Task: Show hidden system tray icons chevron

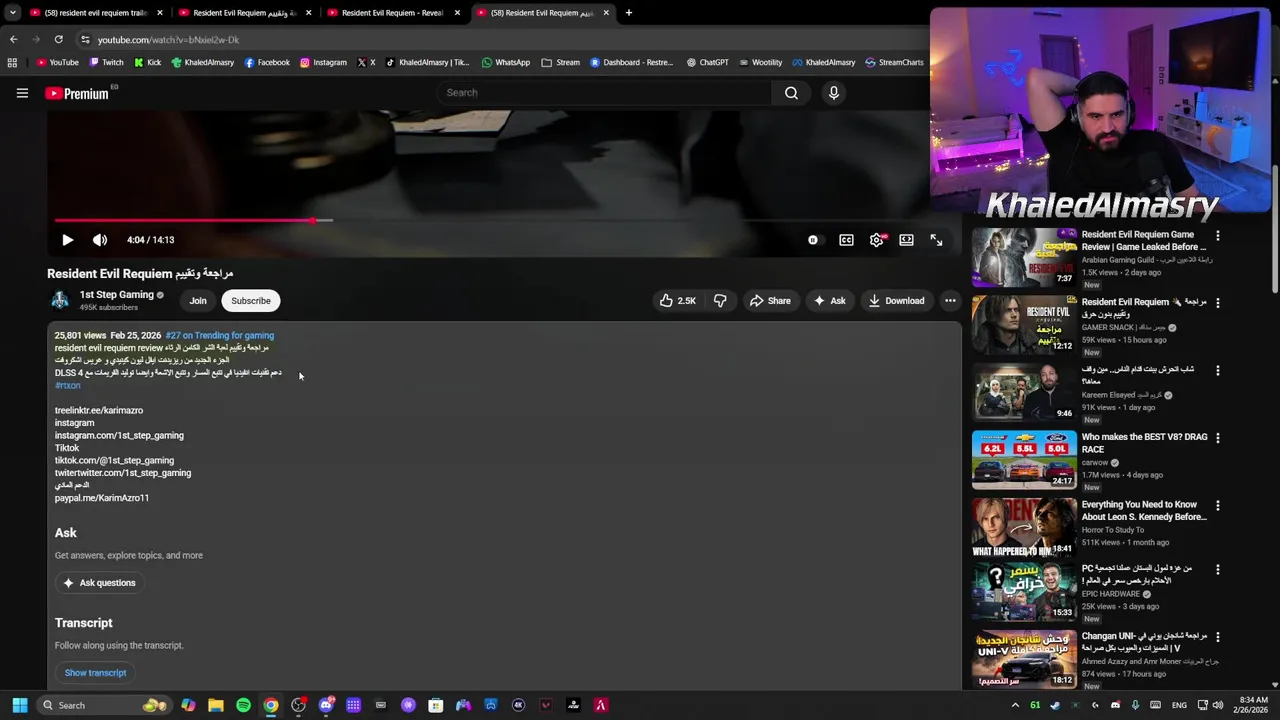Action: (x=1015, y=705)
